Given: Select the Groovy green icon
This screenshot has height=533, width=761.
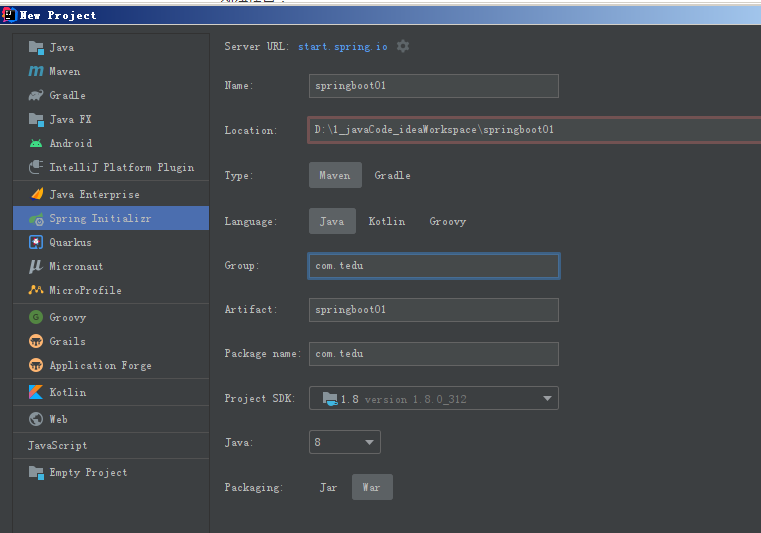Looking at the screenshot, I should pos(36,317).
